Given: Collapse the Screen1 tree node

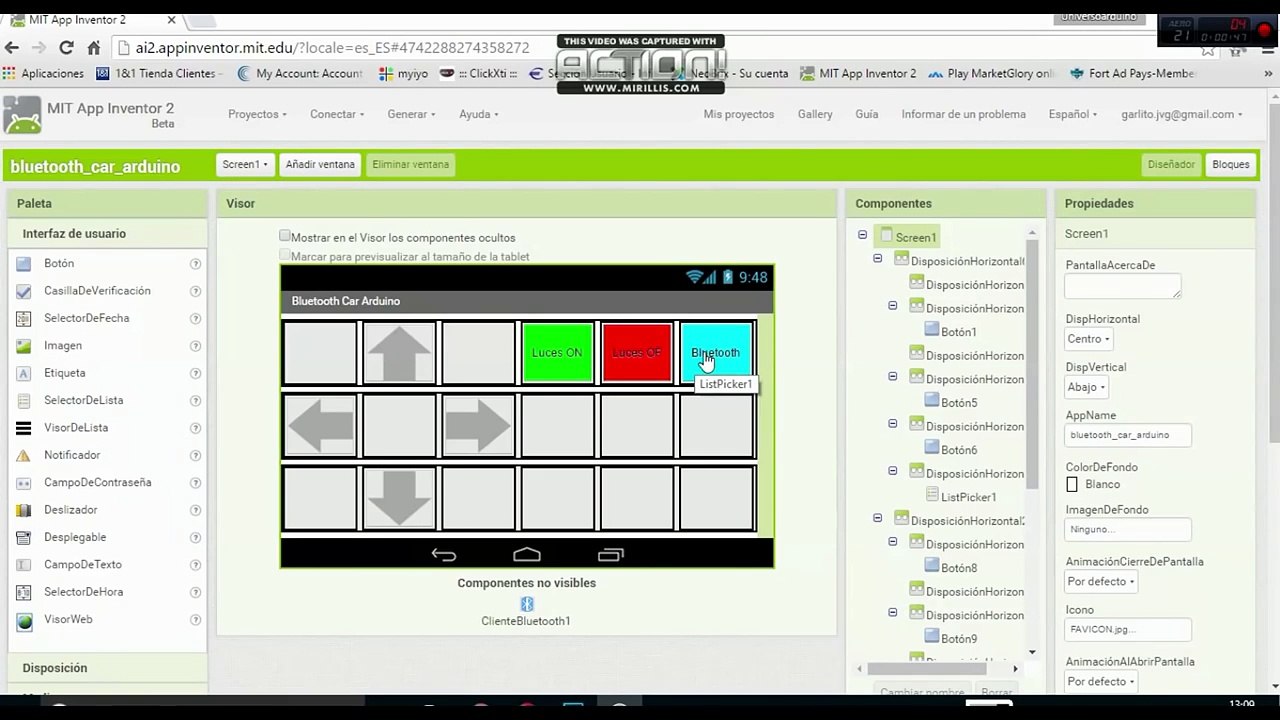Looking at the screenshot, I should click(x=862, y=235).
